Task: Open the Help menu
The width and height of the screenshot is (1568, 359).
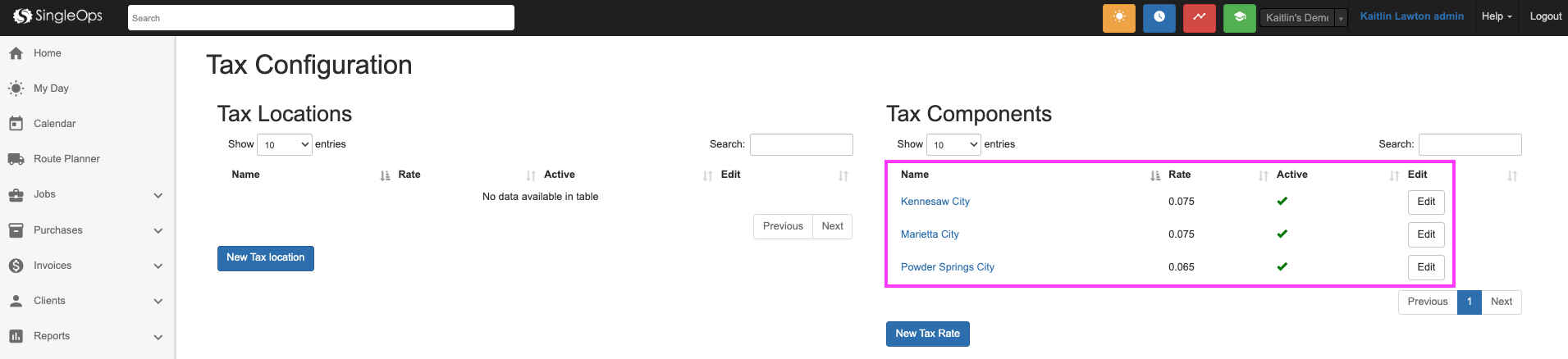Action: pos(1496,16)
